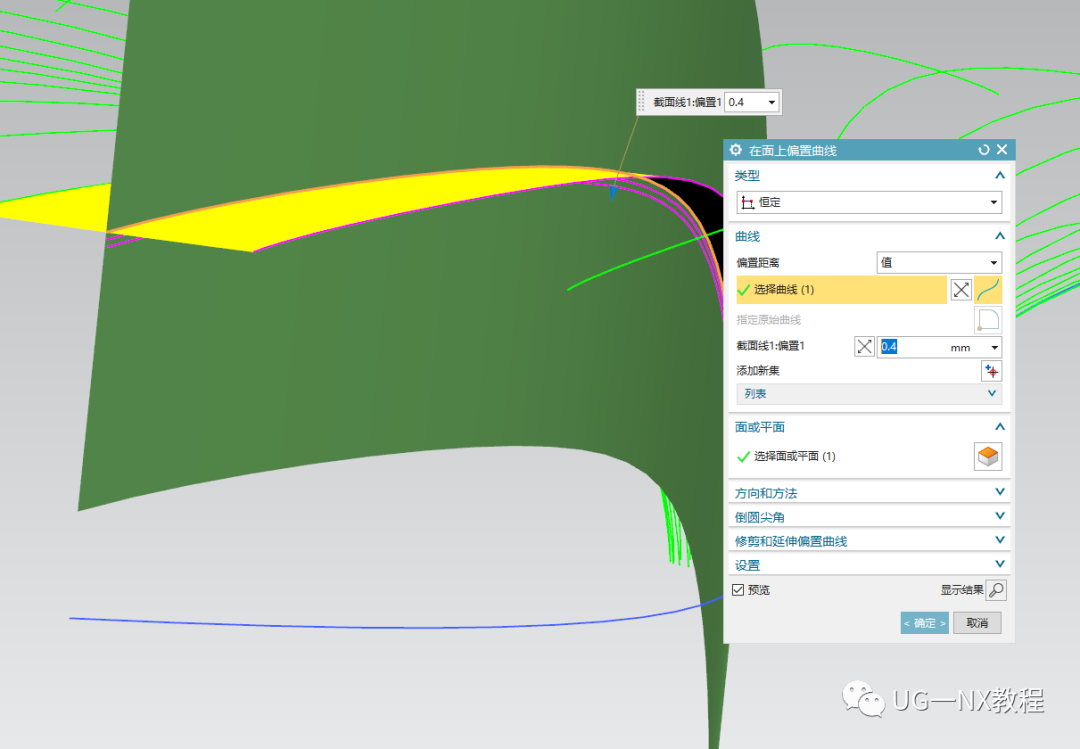Reverse direction icon next to 选择曲线
1080x749 pixels.
[961, 289]
